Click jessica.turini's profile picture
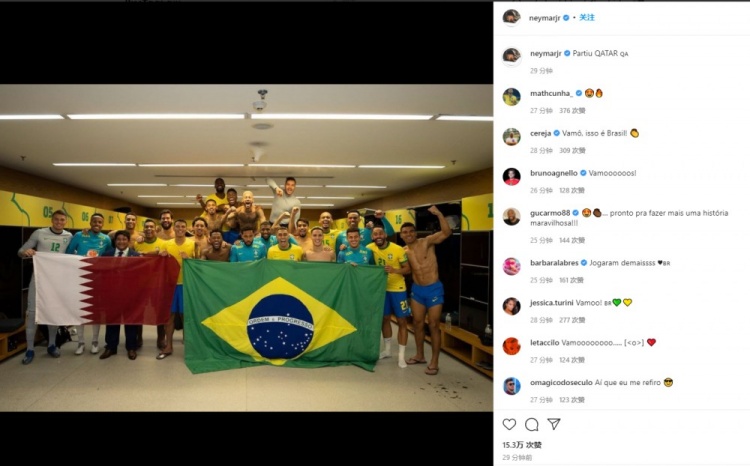The image size is (750, 466). 511,306
